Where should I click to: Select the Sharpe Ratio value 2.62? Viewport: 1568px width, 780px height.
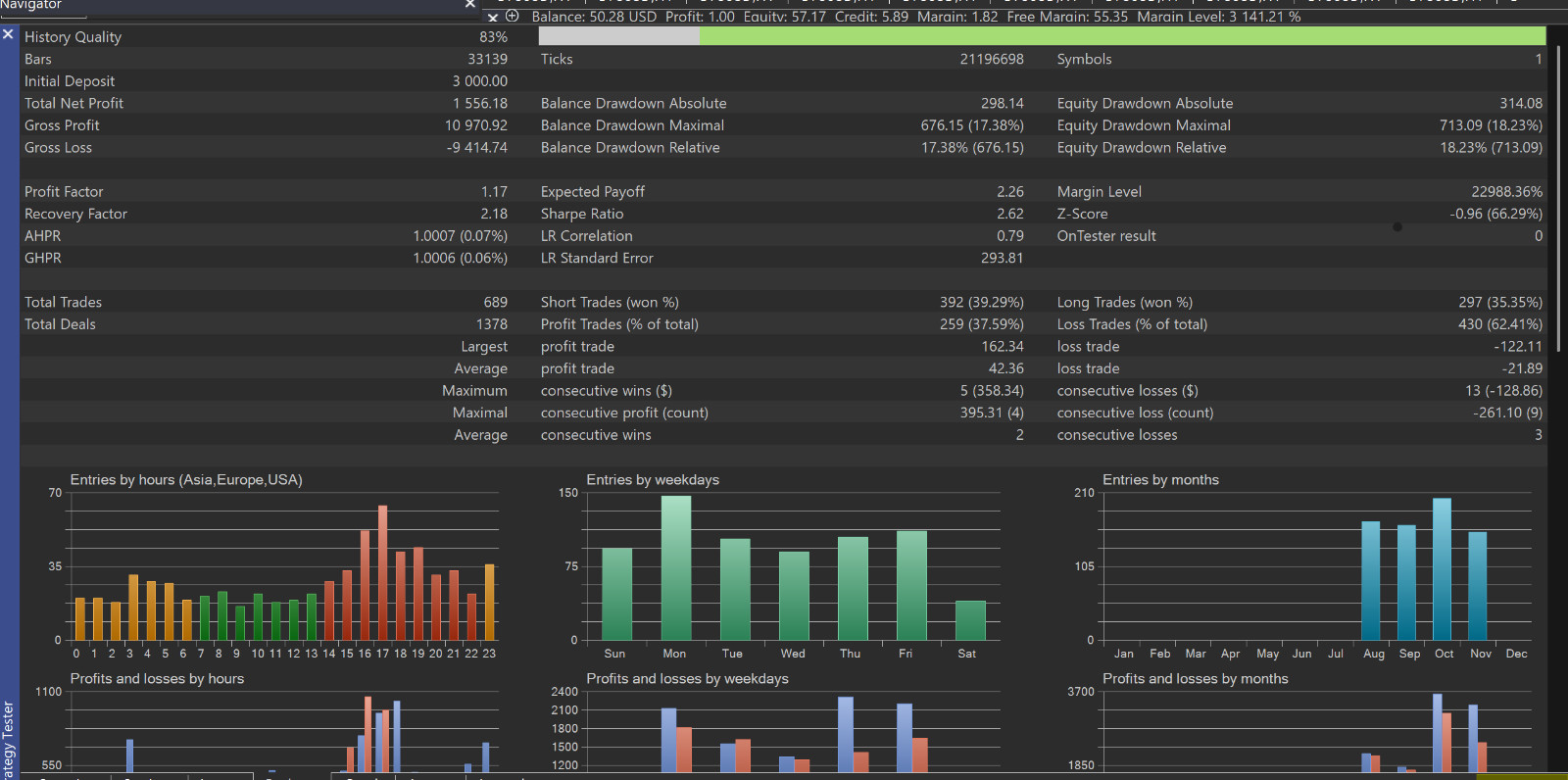tap(1010, 214)
